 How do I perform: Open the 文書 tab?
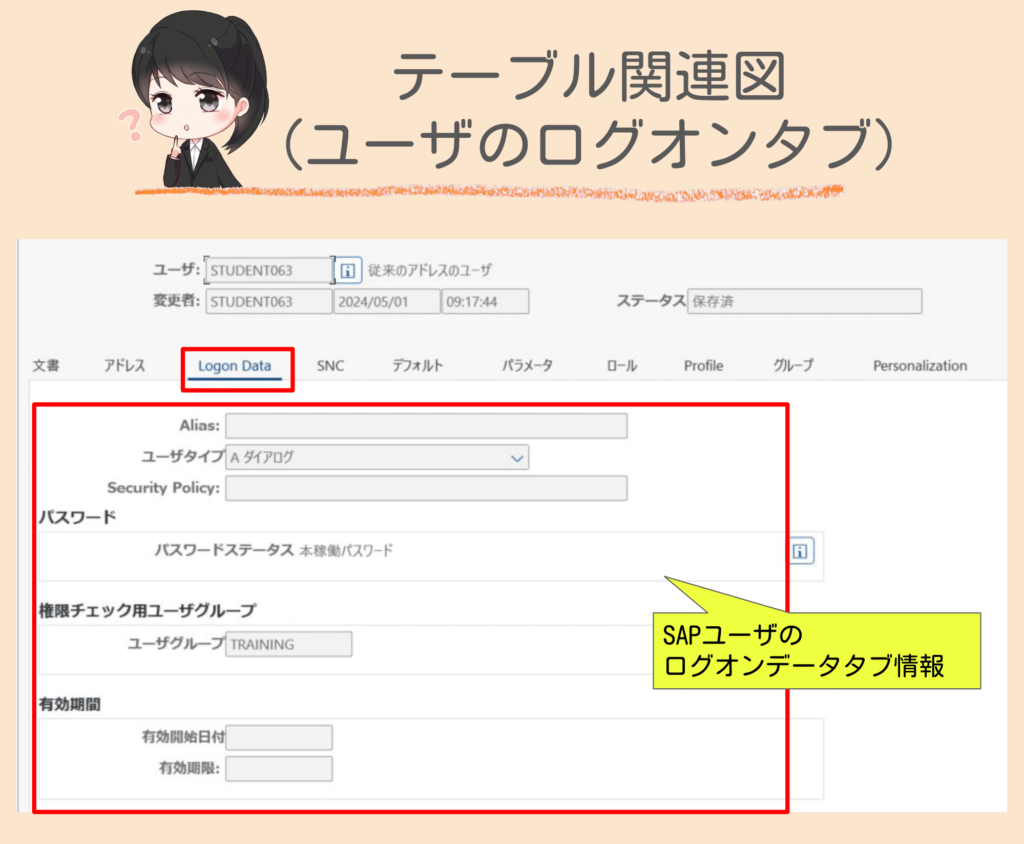(46, 366)
